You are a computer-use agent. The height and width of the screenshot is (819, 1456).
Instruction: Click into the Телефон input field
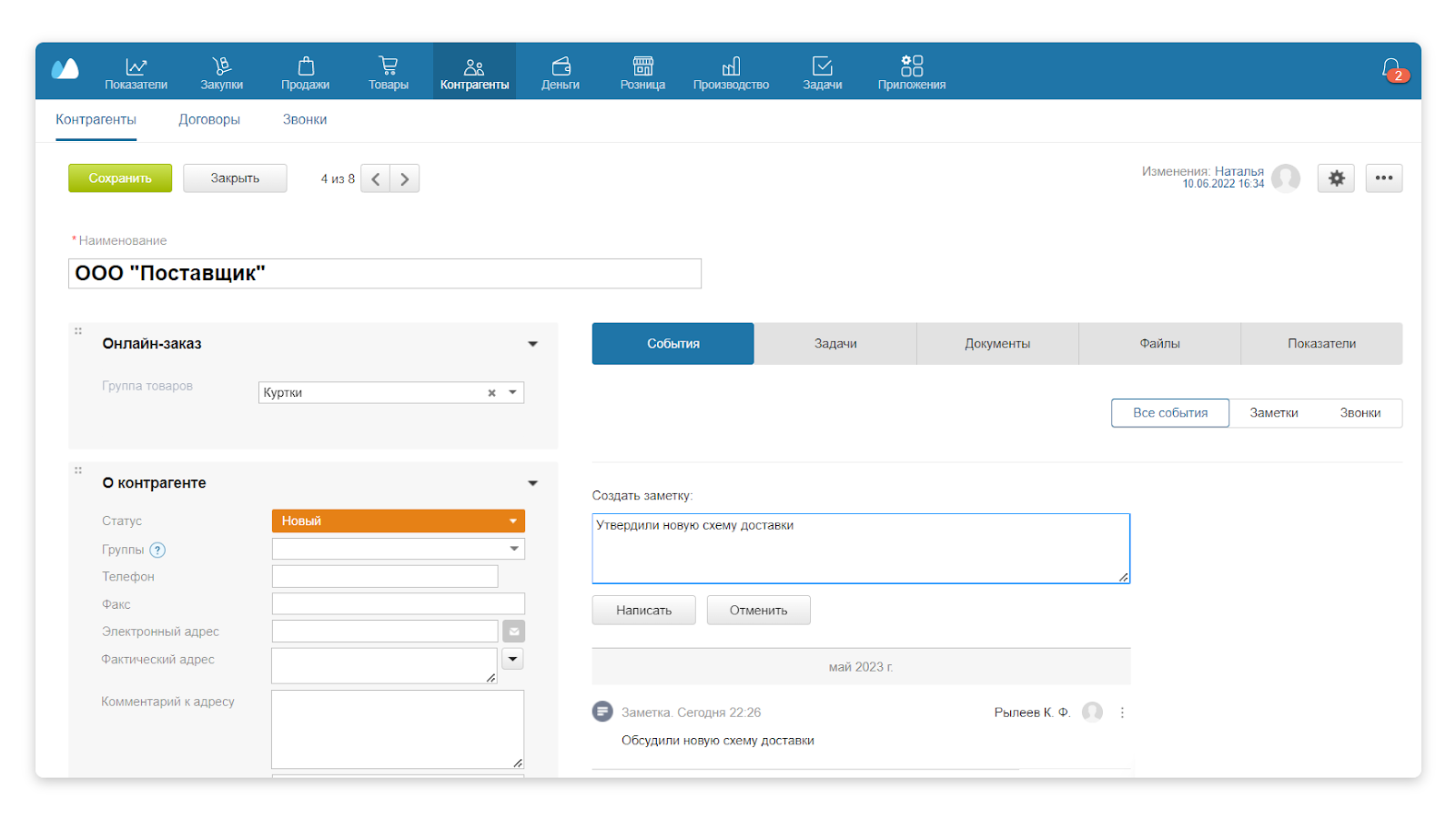[384, 577]
